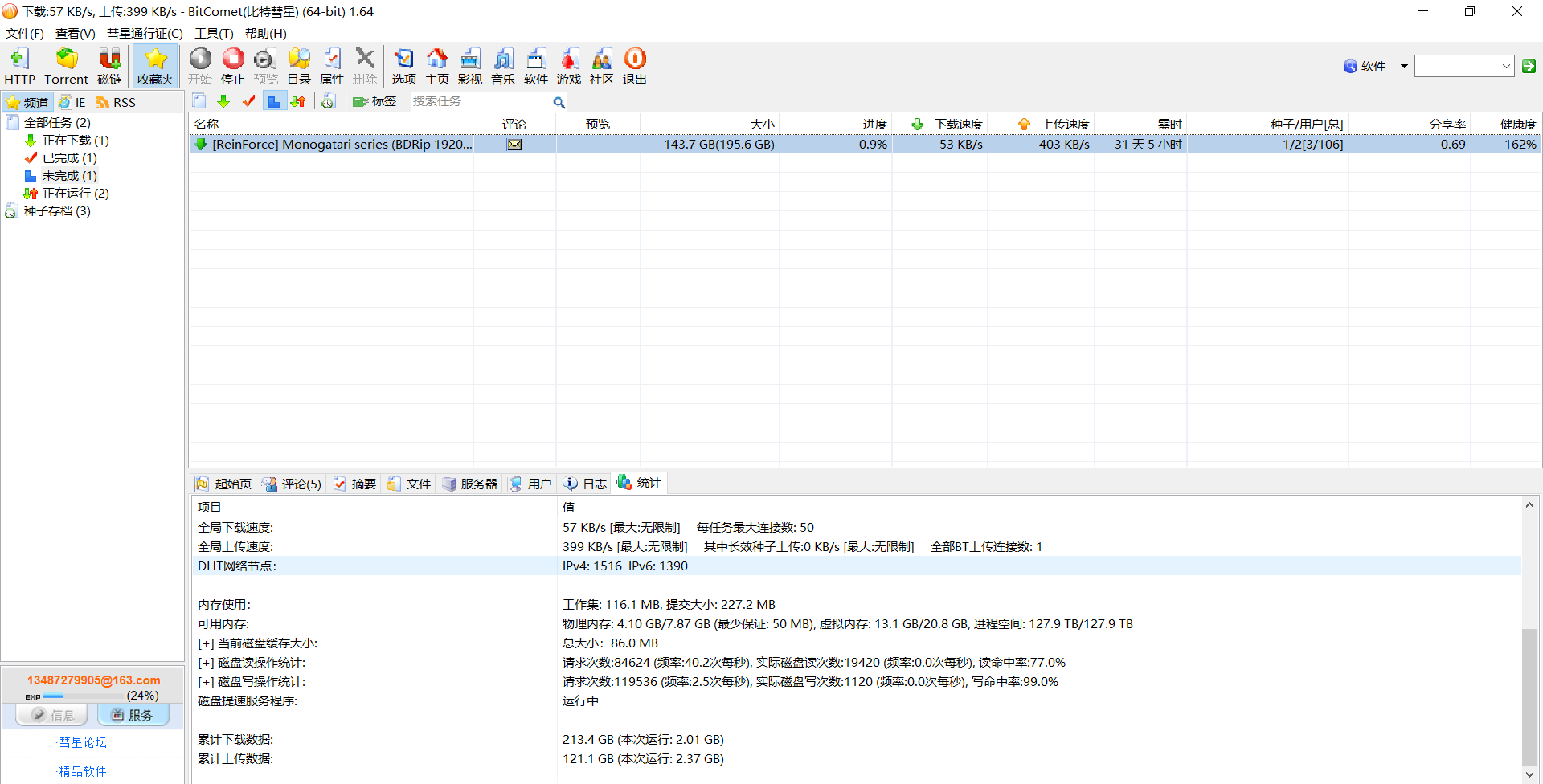Click the search magnifier icon
The width and height of the screenshot is (1543, 784).
click(x=559, y=102)
